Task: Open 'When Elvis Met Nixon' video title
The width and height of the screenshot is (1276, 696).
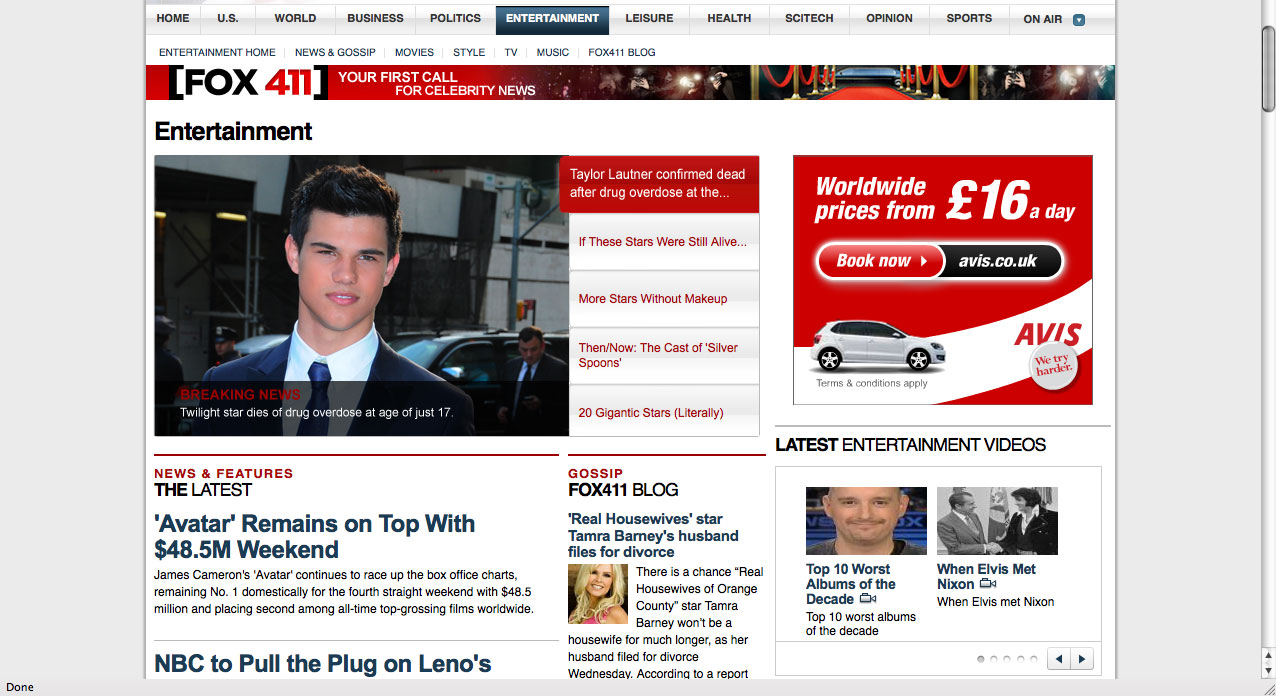Action: click(x=986, y=577)
